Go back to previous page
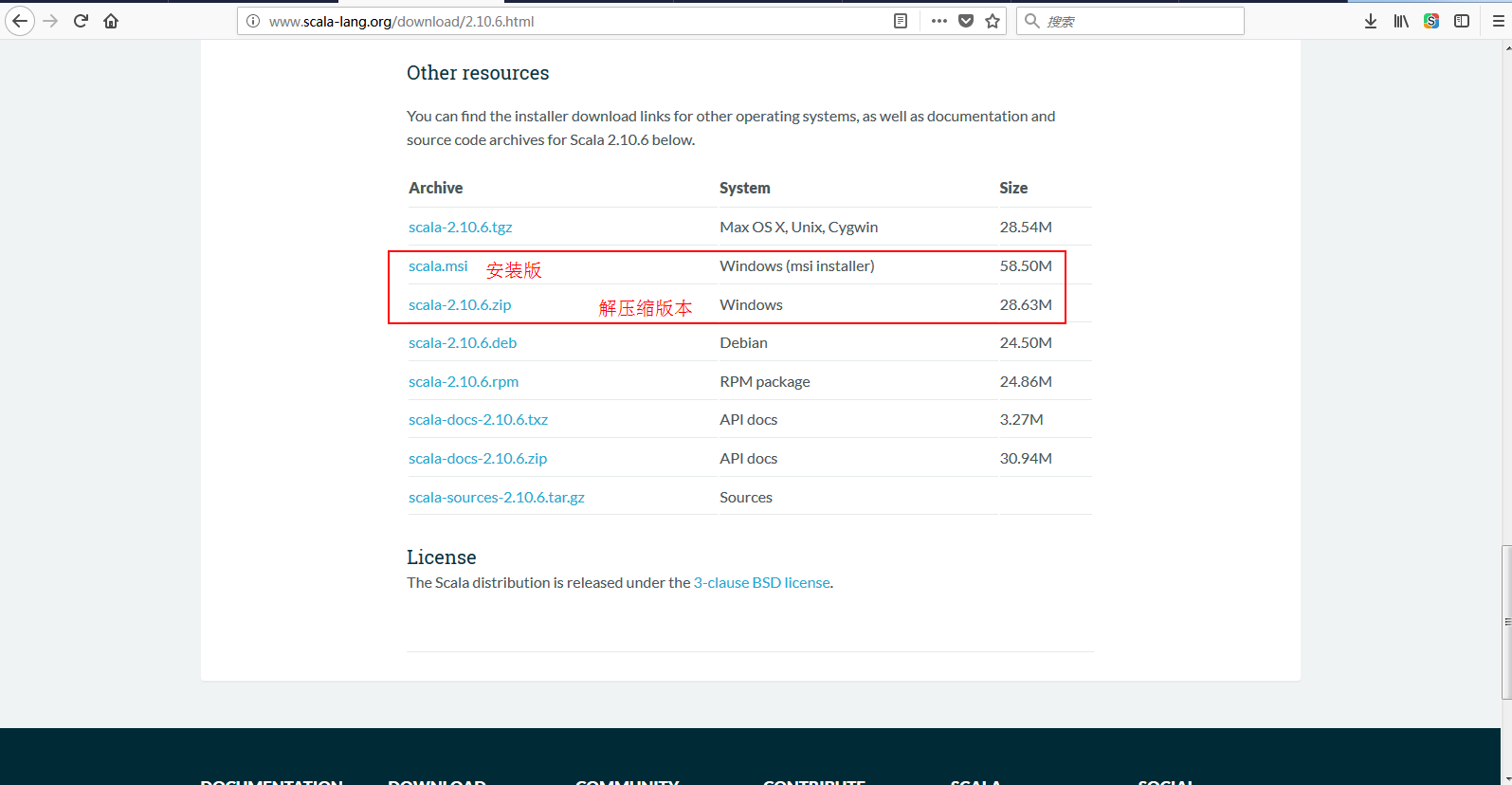Viewport: 1512px width, 785px height. click(x=20, y=21)
